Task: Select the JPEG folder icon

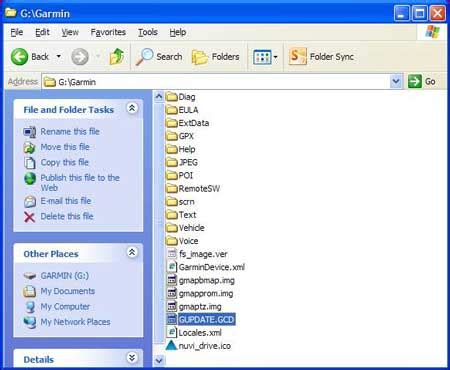Action: tap(172, 162)
